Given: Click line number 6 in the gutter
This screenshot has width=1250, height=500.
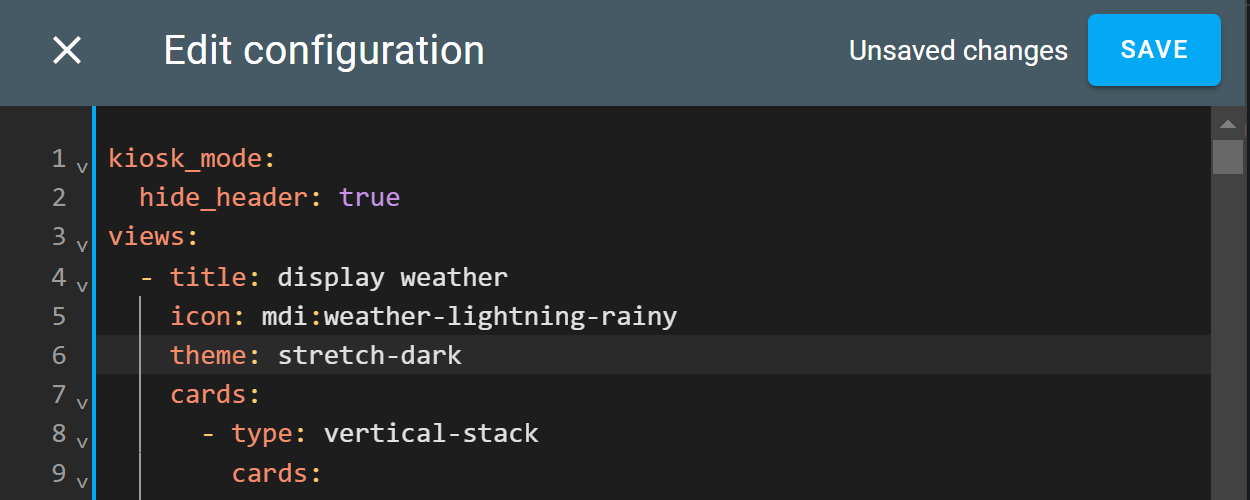Looking at the screenshot, I should (x=59, y=355).
